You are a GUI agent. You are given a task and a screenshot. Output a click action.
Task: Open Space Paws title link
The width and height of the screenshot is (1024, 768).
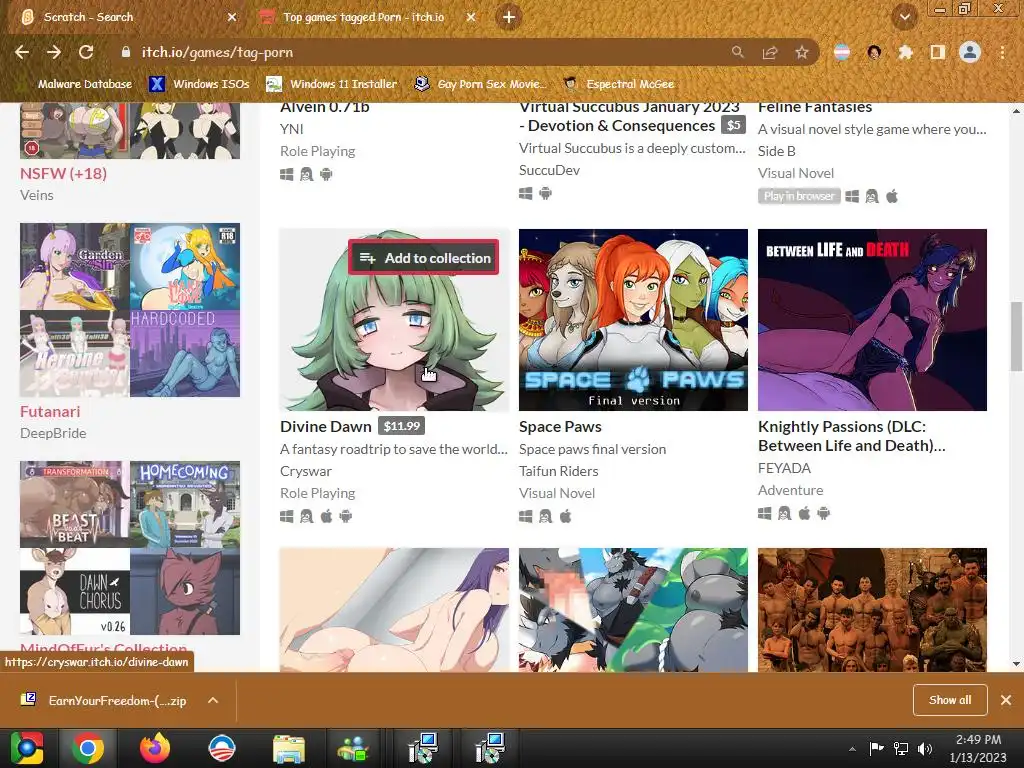click(x=560, y=426)
